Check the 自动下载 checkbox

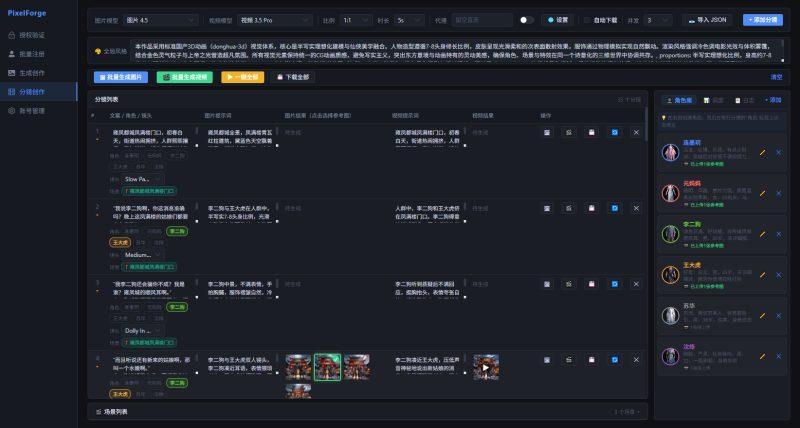[586, 19]
